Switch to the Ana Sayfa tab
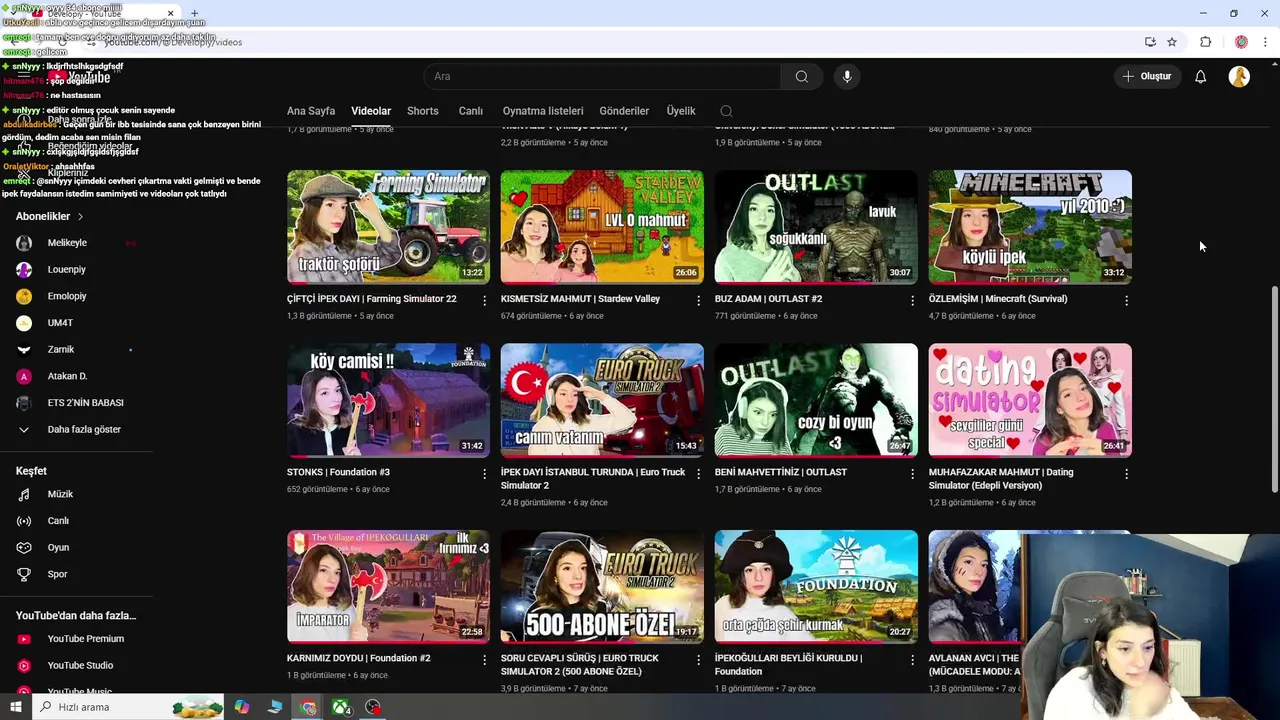 (311, 111)
